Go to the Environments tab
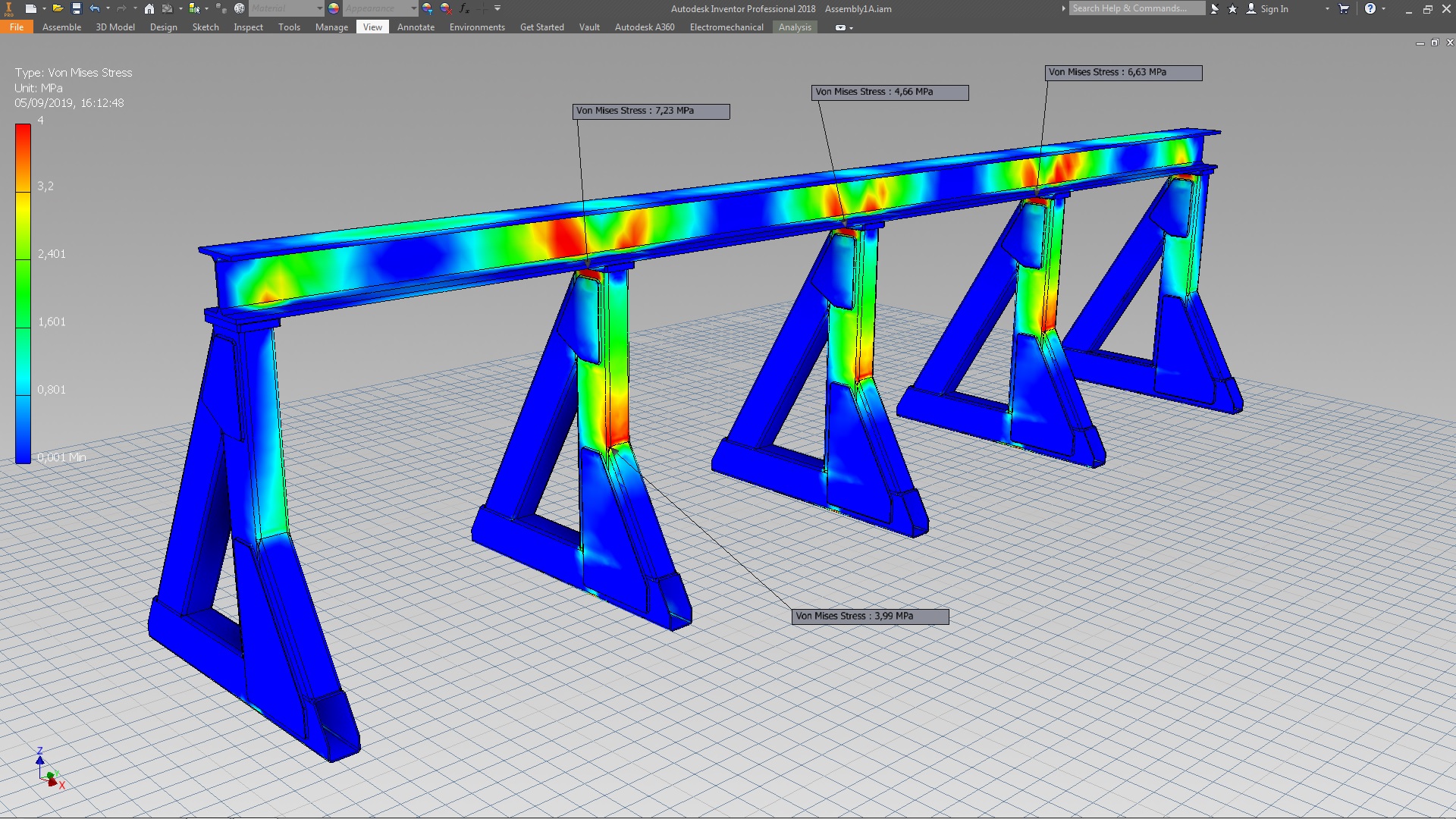 (477, 27)
